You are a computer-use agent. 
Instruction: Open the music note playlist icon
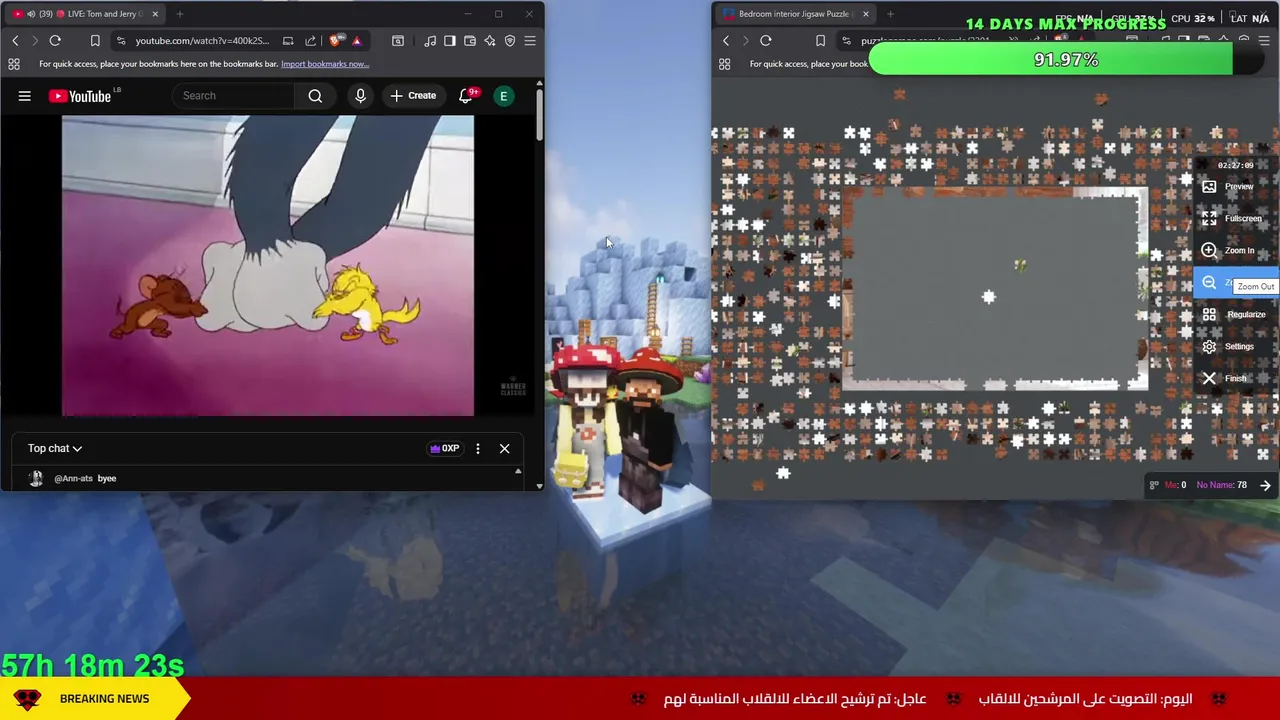[x=430, y=41]
